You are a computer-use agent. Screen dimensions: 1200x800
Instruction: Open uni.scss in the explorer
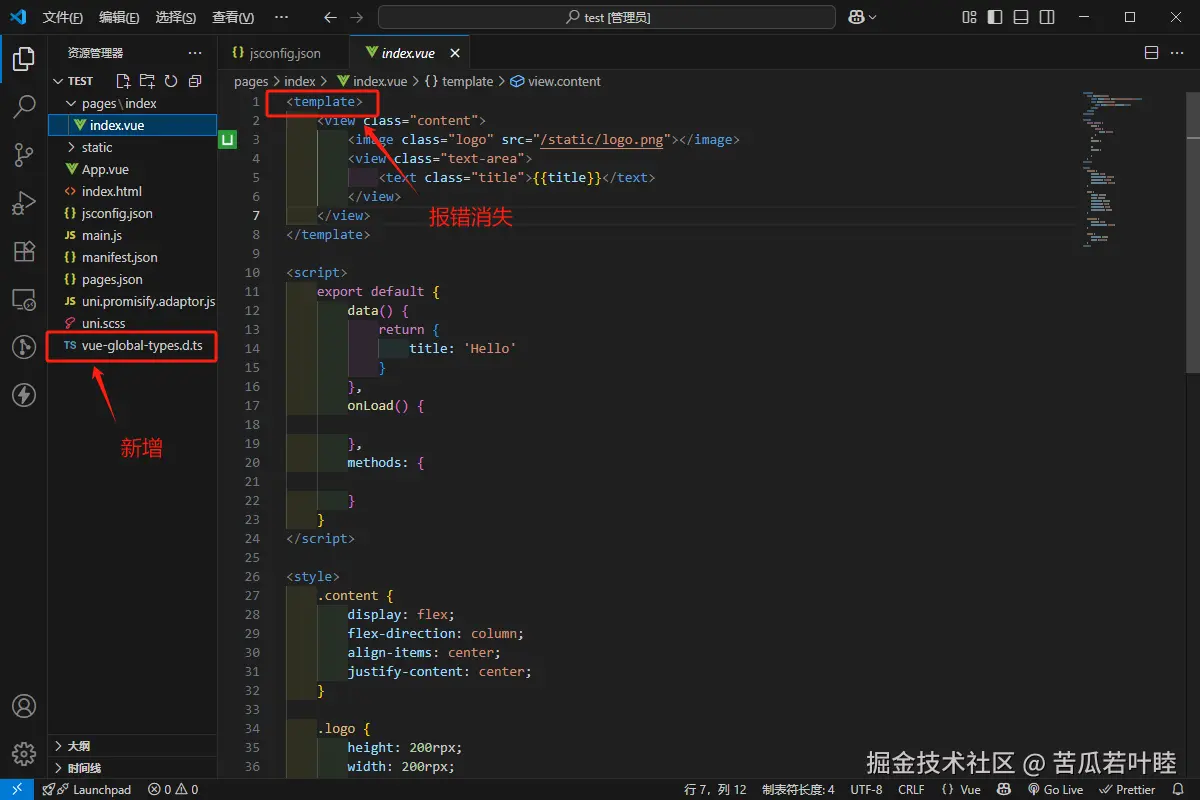[132, 323]
